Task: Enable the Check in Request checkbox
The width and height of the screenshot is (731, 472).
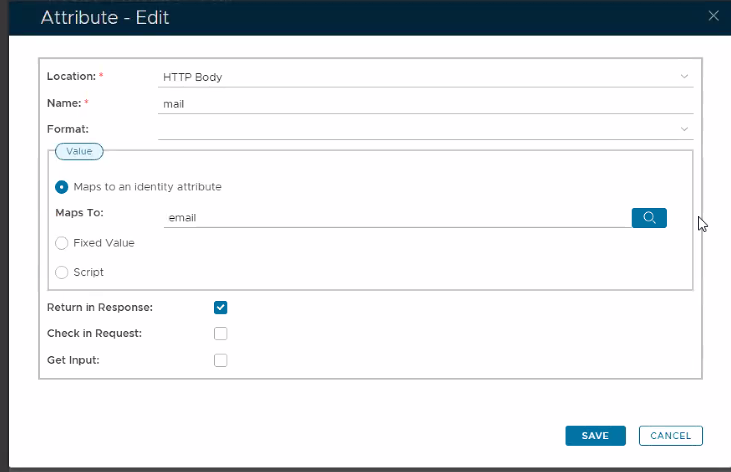Action: 221,334
